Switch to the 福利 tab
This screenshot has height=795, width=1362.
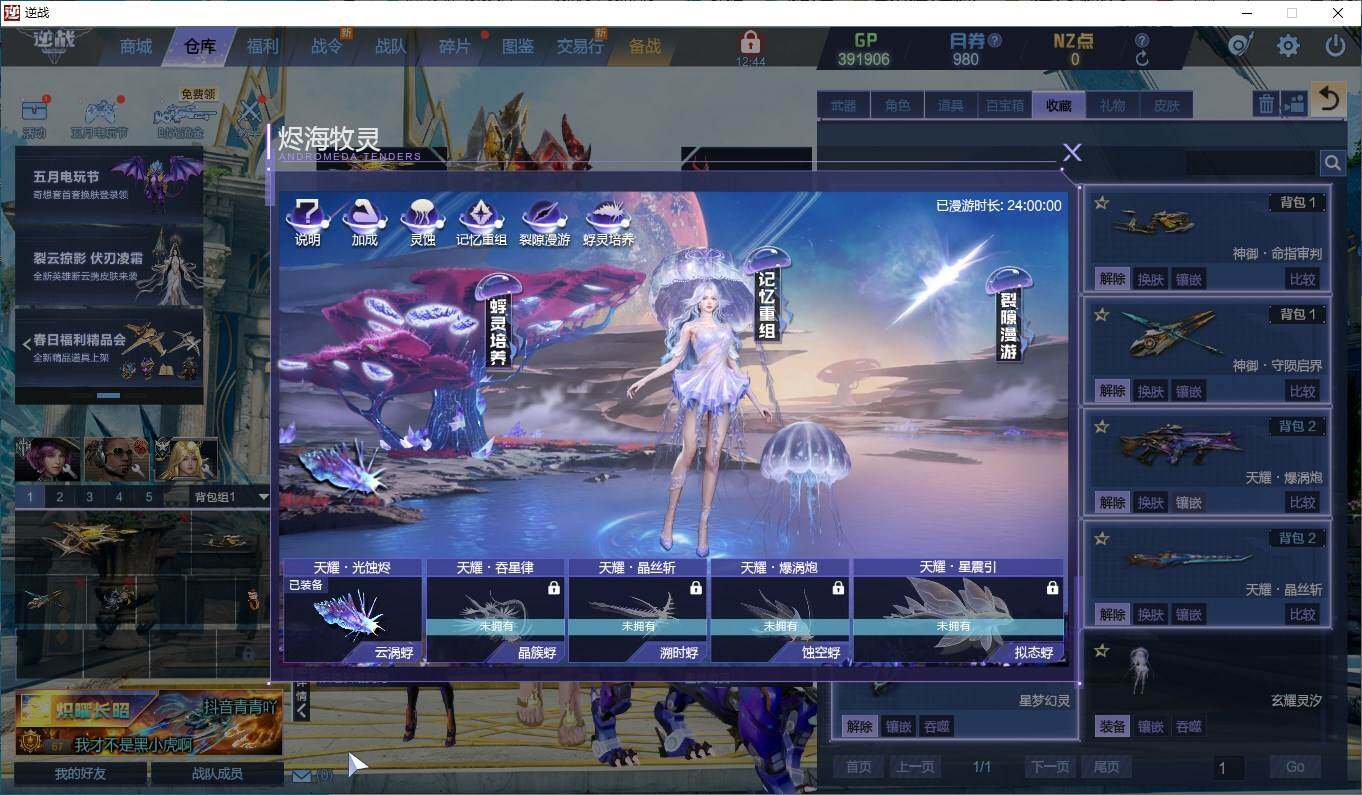[x=263, y=46]
